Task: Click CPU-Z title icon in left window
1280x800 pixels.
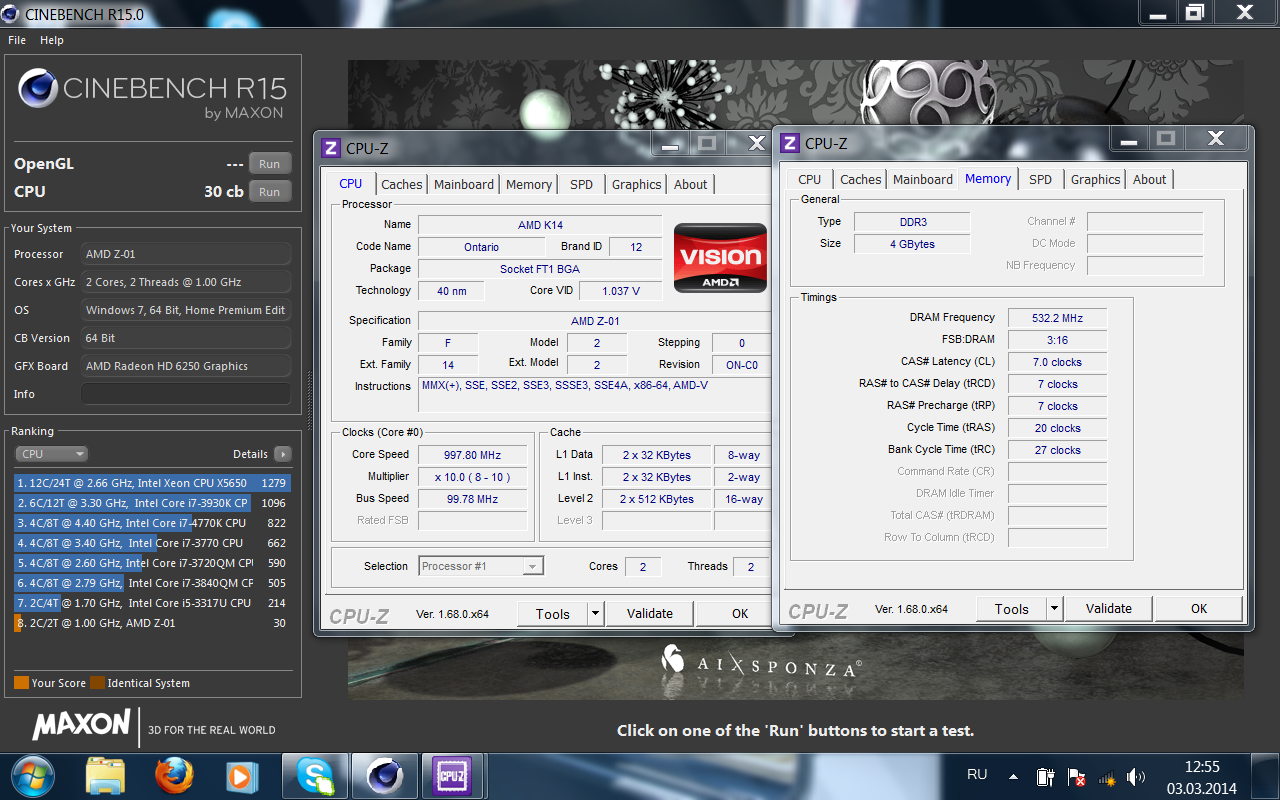Action: click(x=331, y=148)
